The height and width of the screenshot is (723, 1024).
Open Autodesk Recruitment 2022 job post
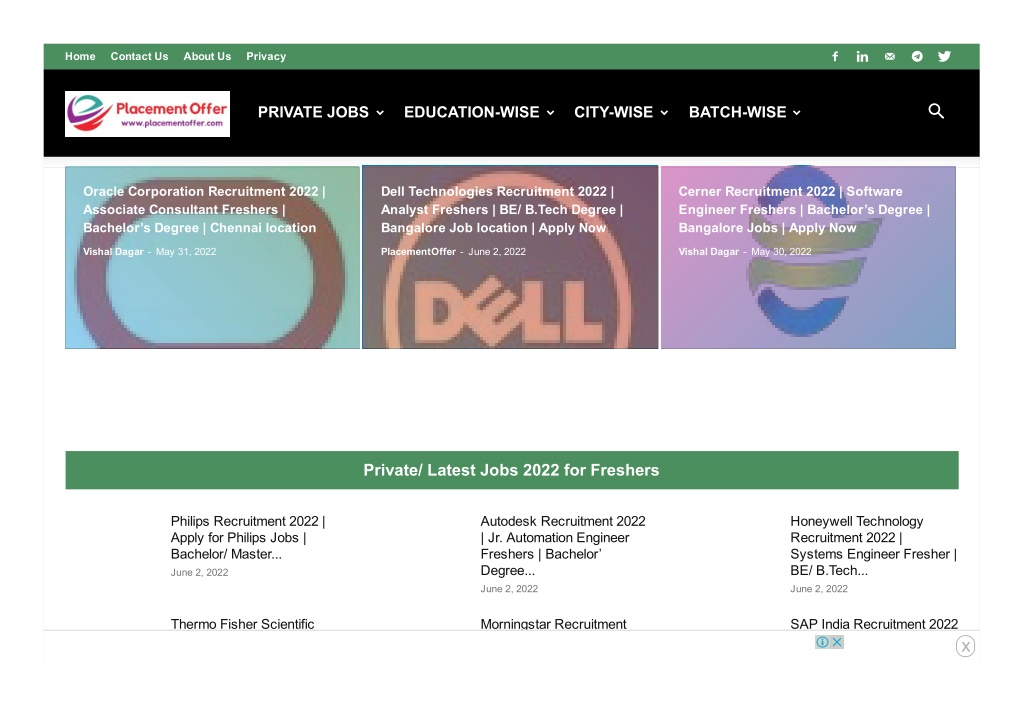(562, 546)
